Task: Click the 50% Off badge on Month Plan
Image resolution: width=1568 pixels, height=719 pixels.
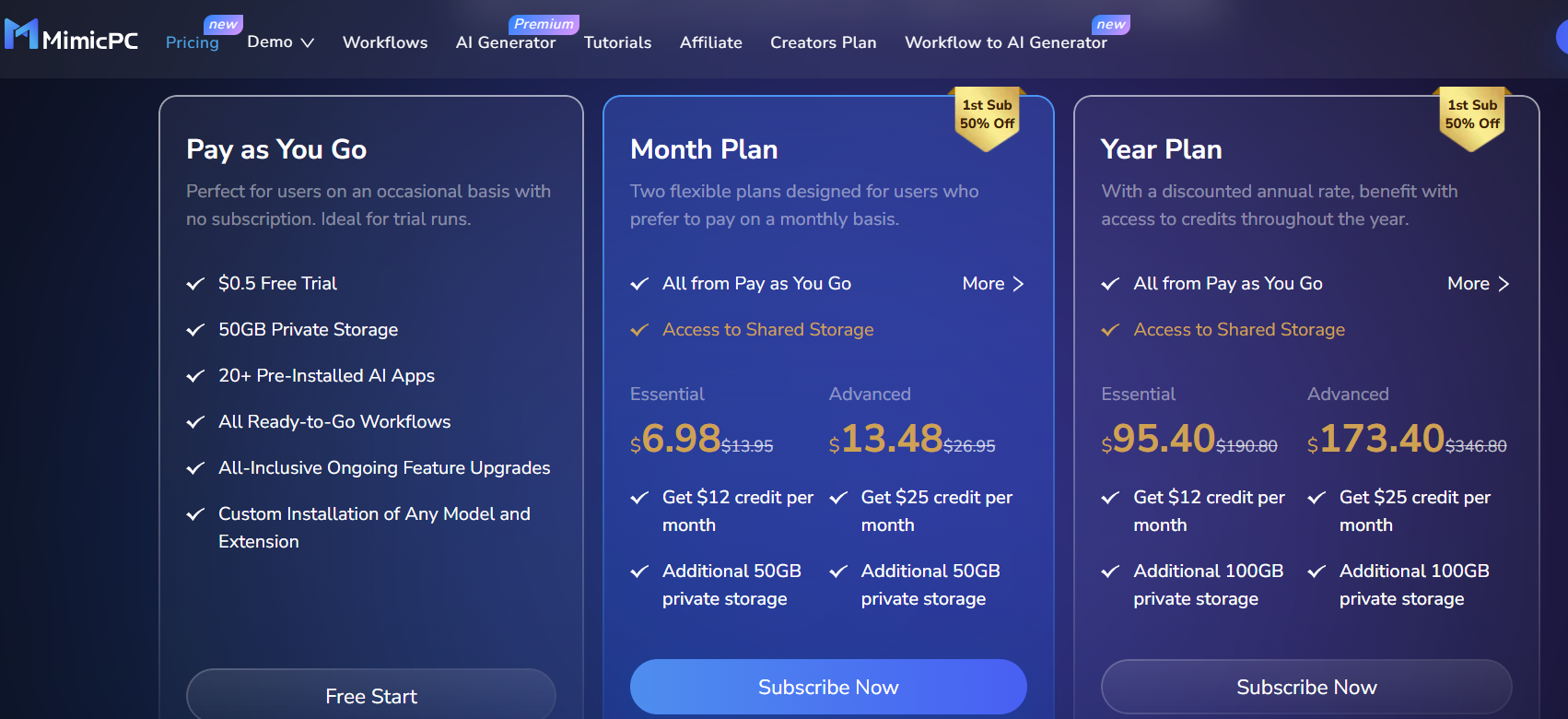Action: pos(987,116)
